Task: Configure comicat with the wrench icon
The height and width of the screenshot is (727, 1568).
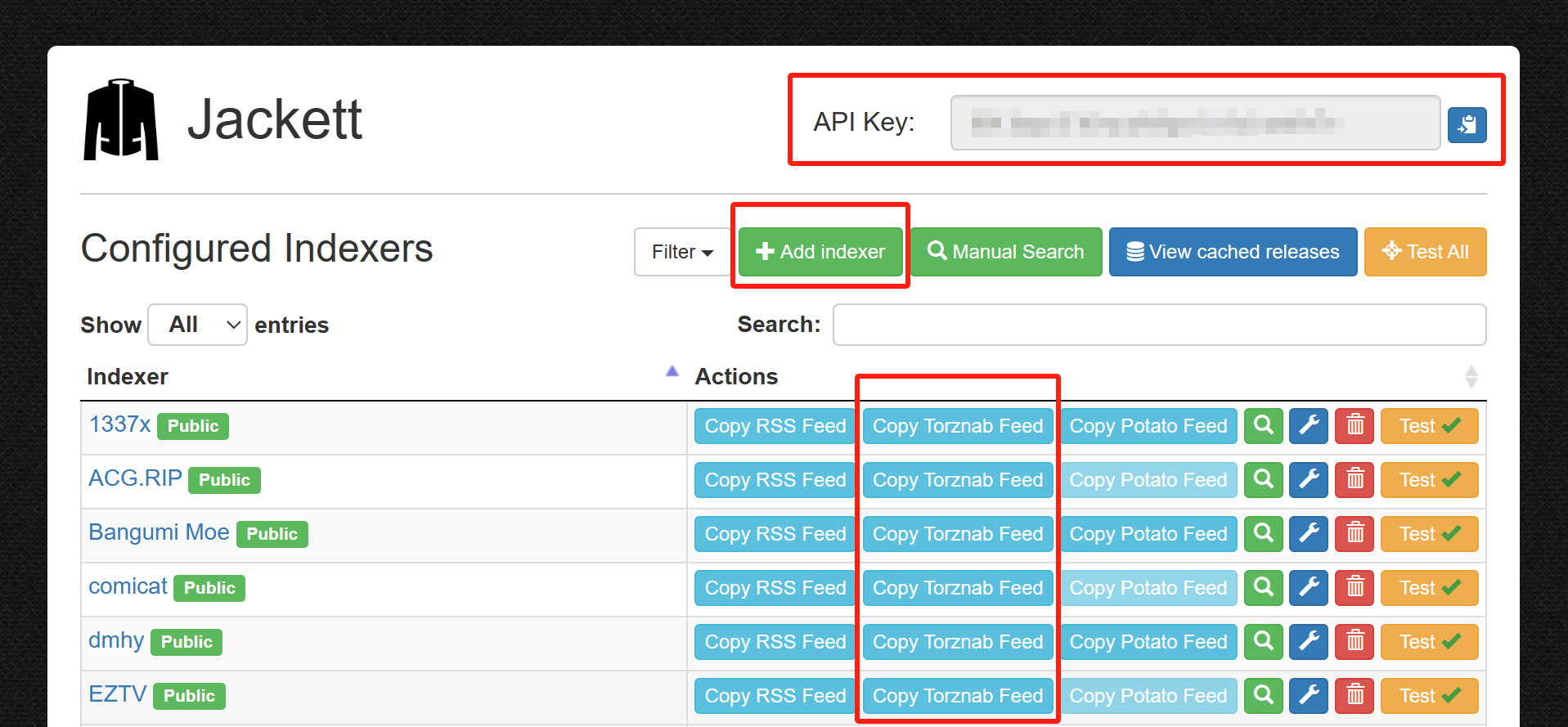Action: (1309, 588)
